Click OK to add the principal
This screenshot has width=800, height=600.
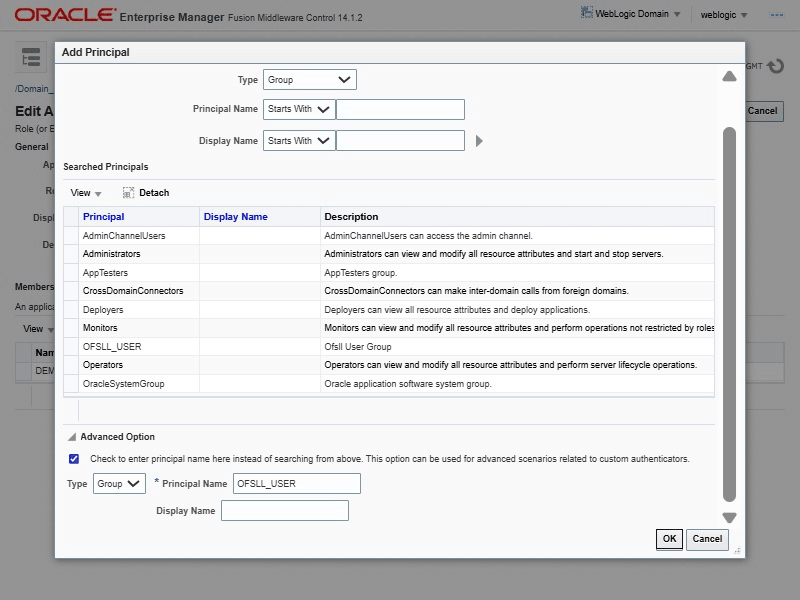click(x=669, y=539)
